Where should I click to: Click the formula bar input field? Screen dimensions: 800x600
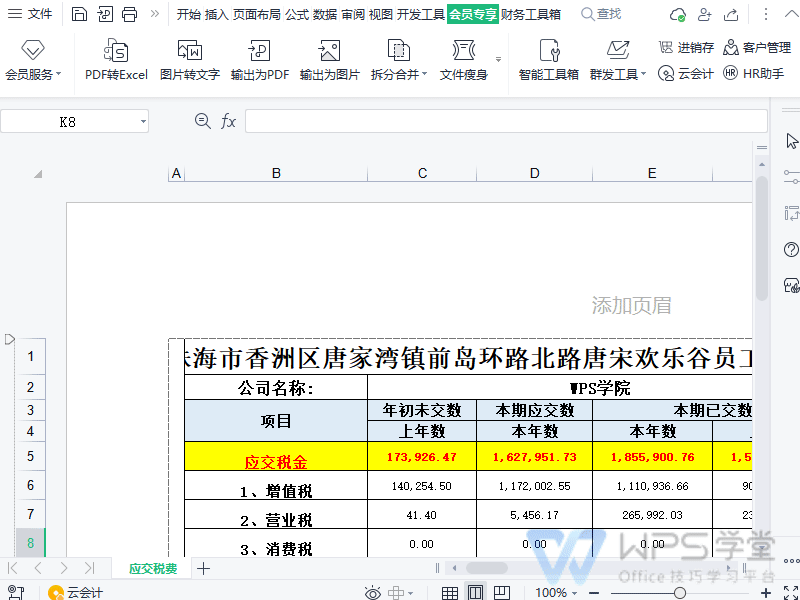[x=500, y=121]
